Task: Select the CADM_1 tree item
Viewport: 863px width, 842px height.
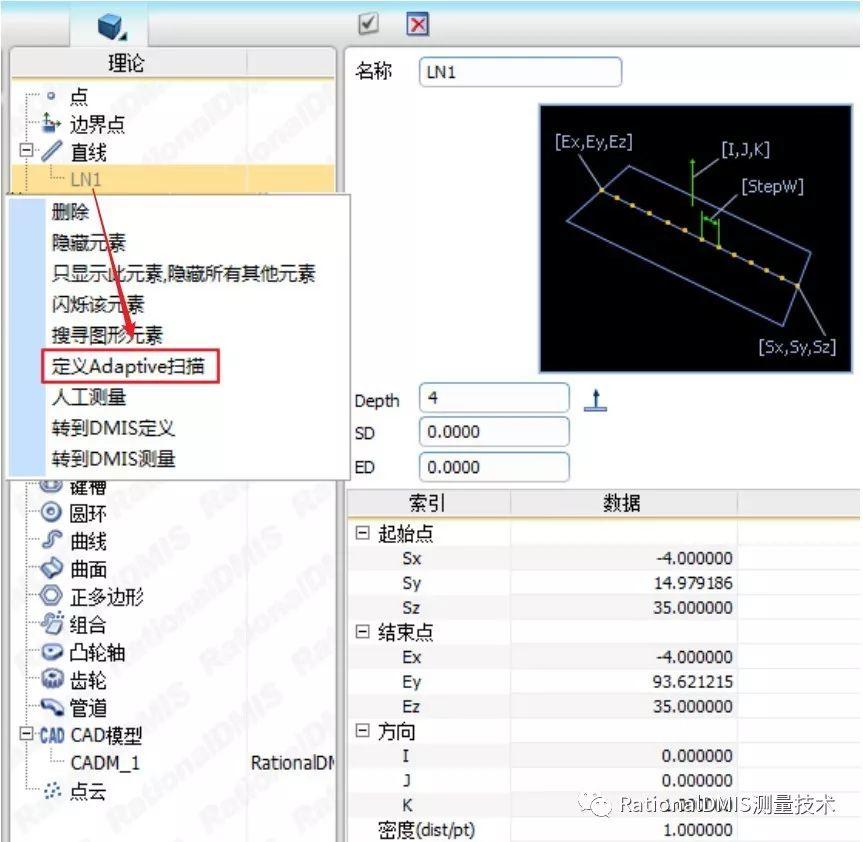Action: pyautogui.click(x=105, y=763)
